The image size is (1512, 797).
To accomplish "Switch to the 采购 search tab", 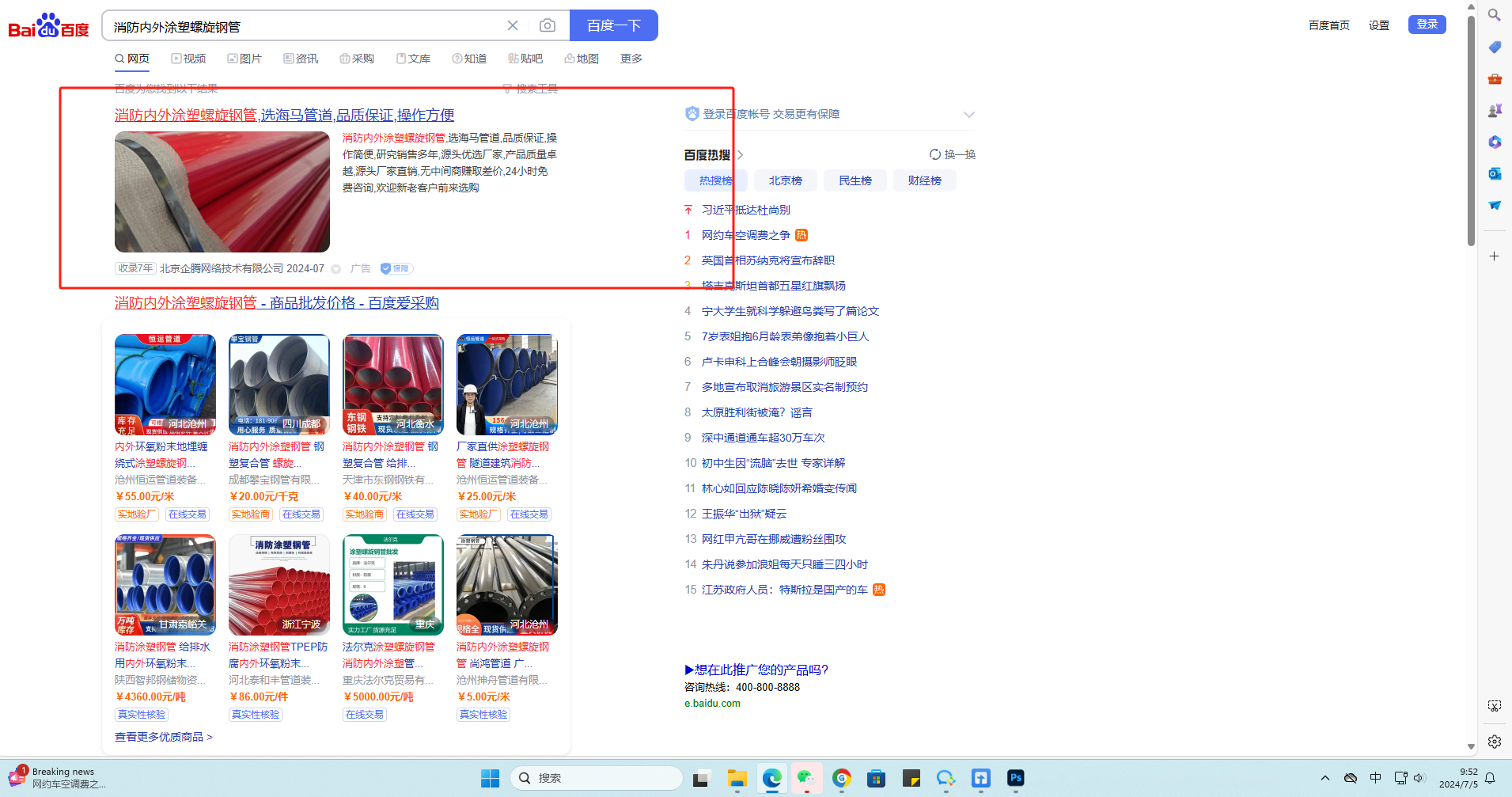I will [x=357, y=59].
